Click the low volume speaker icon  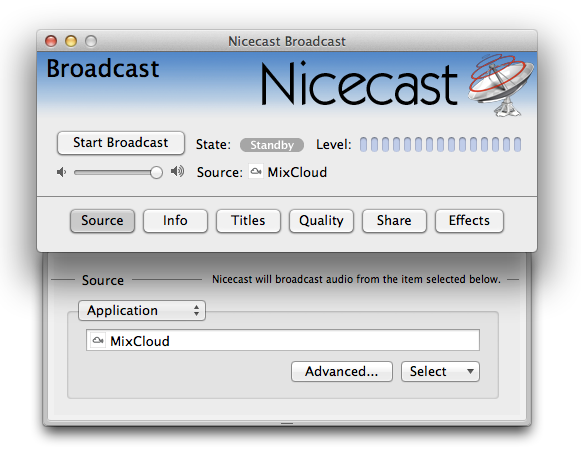(62, 172)
